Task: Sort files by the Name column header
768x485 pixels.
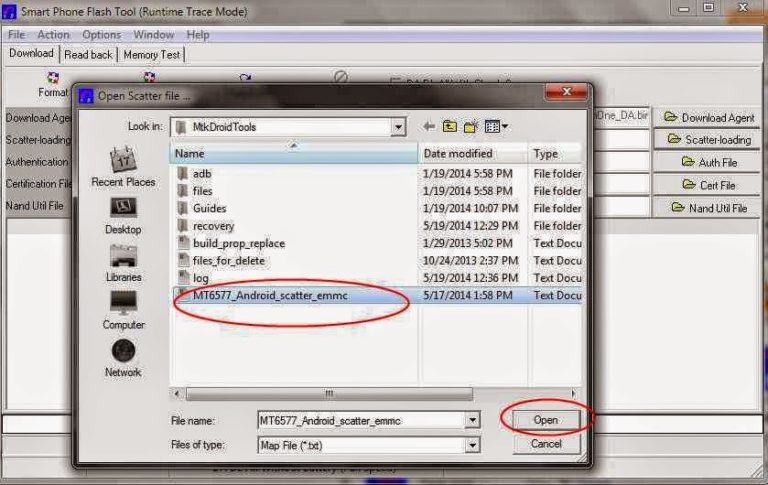Action: 294,153
